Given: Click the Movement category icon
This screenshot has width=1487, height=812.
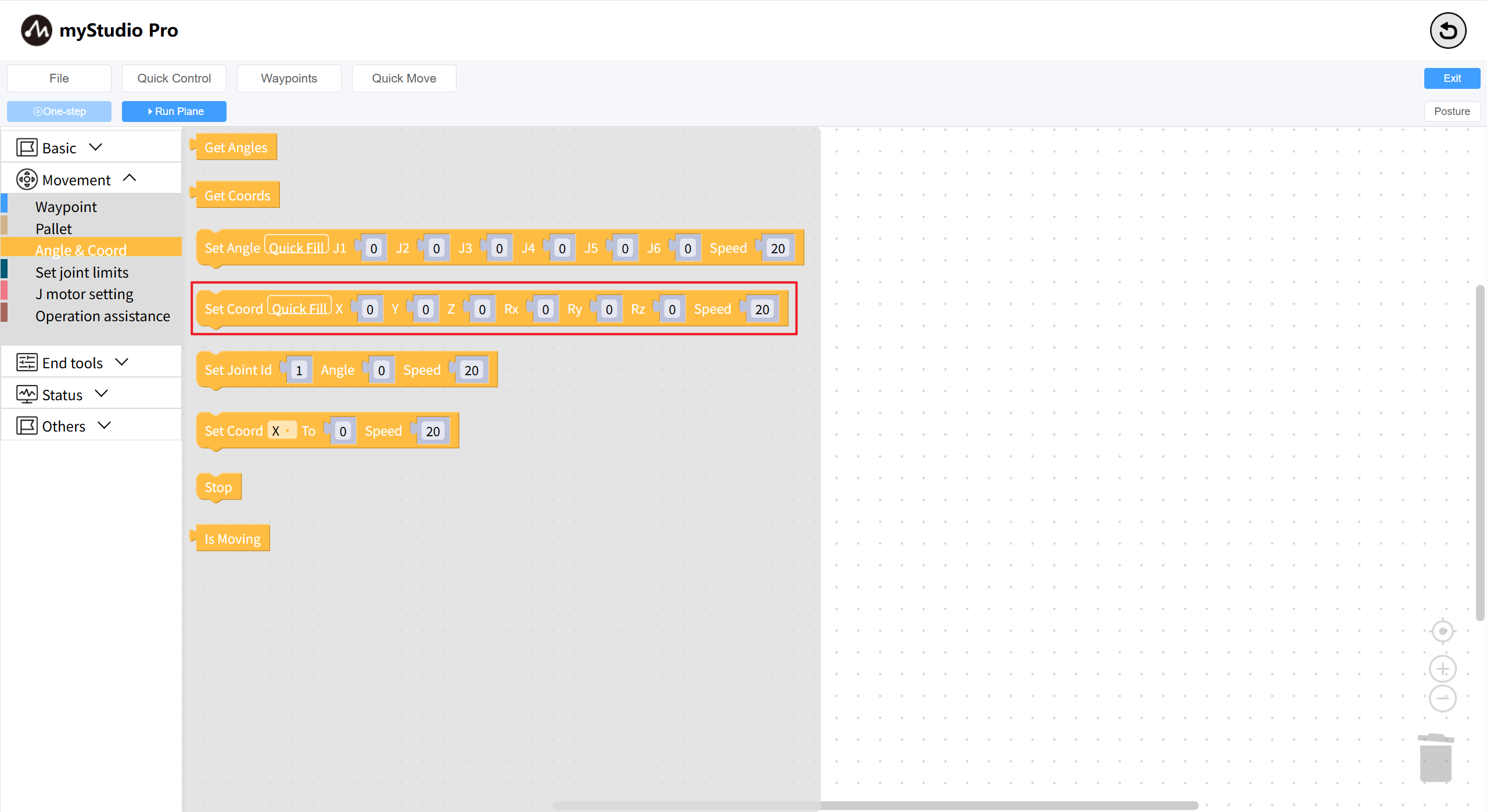Looking at the screenshot, I should click(x=27, y=179).
